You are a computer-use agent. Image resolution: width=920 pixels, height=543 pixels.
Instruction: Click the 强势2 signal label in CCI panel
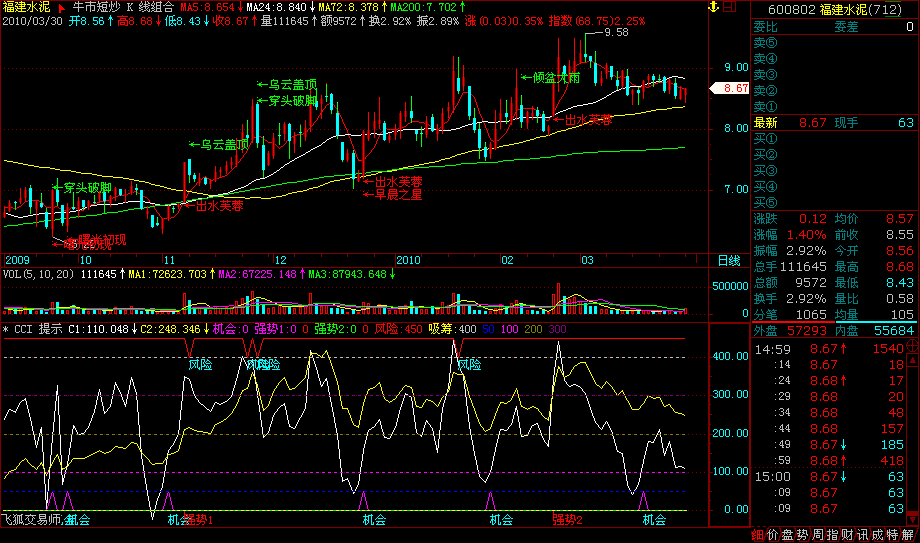point(567,519)
